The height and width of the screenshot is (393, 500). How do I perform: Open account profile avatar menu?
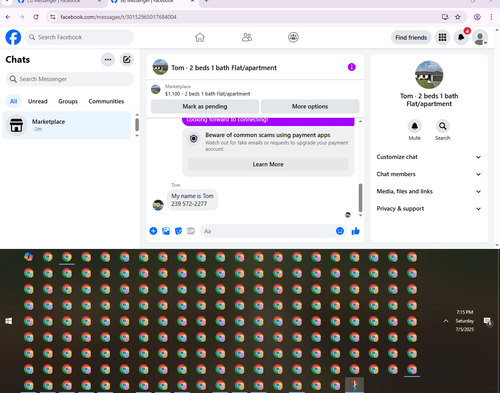tap(480, 38)
